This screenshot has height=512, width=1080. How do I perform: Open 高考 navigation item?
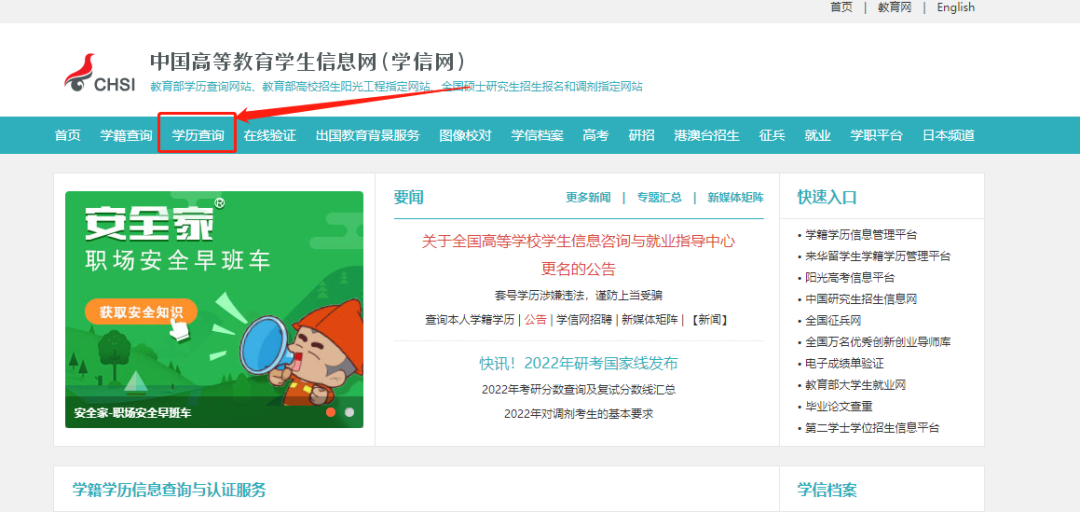[x=596, y=135]
